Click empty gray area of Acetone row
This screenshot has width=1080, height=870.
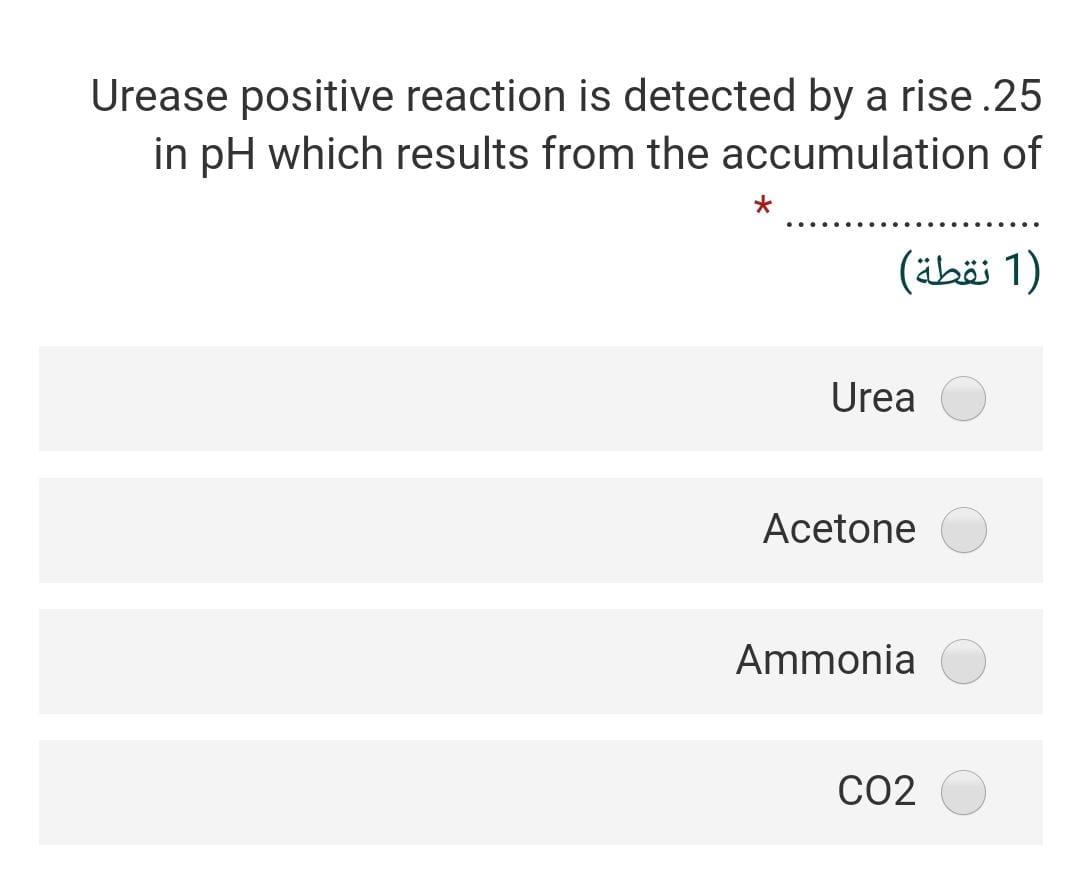tap(400, 530)
